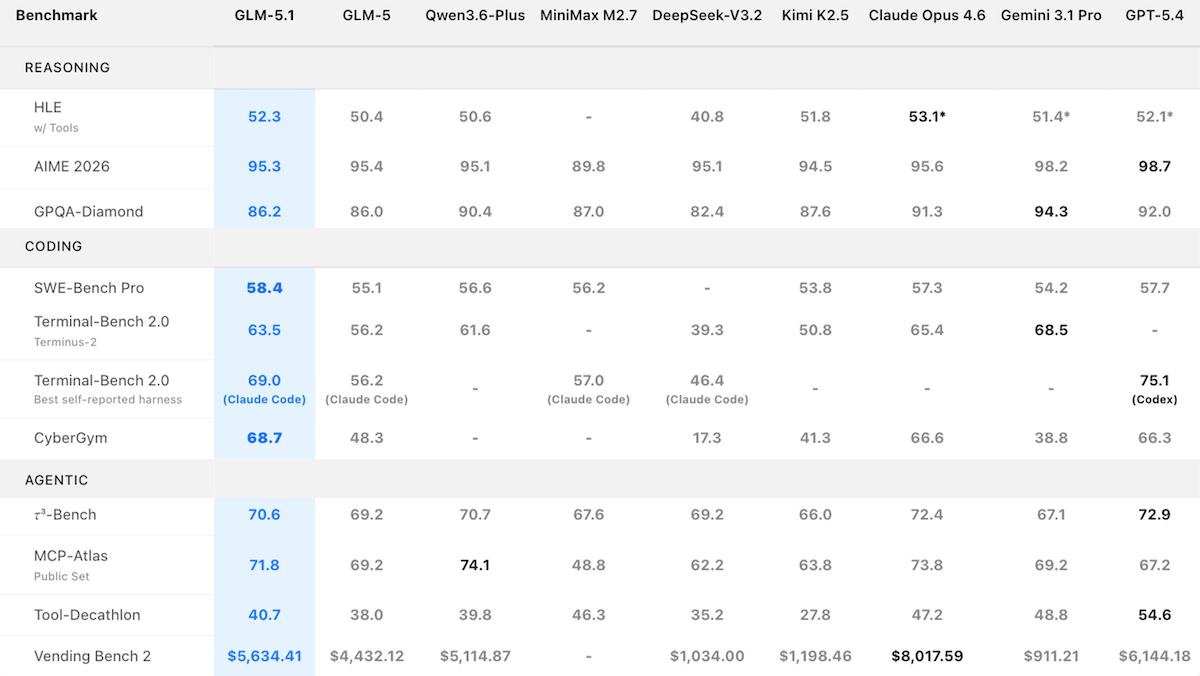This screenshot has width=1200, height=676.
Task: Select the Vending Bench 2 row label
Action: pyautogui.click(x=85, y=656)
